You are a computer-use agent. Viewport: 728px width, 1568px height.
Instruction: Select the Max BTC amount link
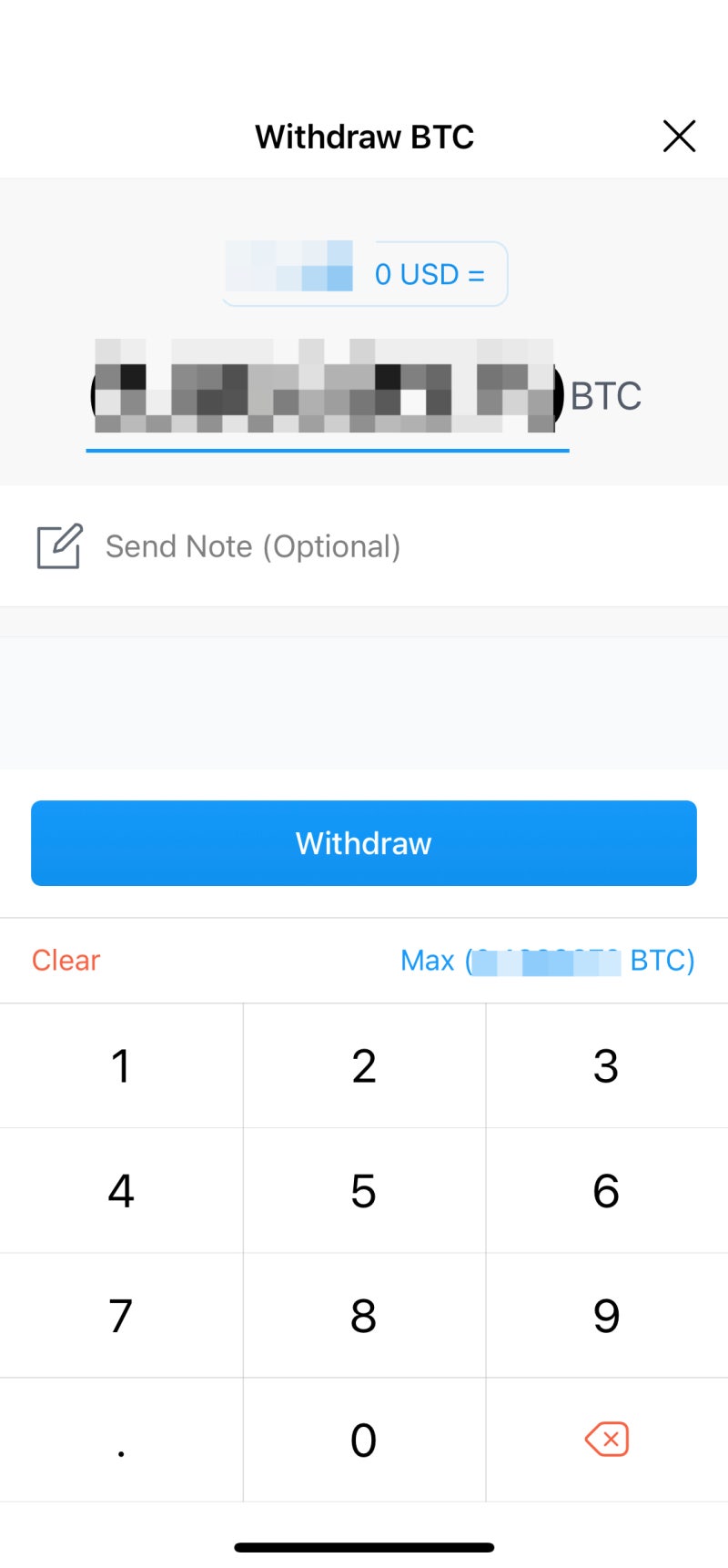(548, 960)
